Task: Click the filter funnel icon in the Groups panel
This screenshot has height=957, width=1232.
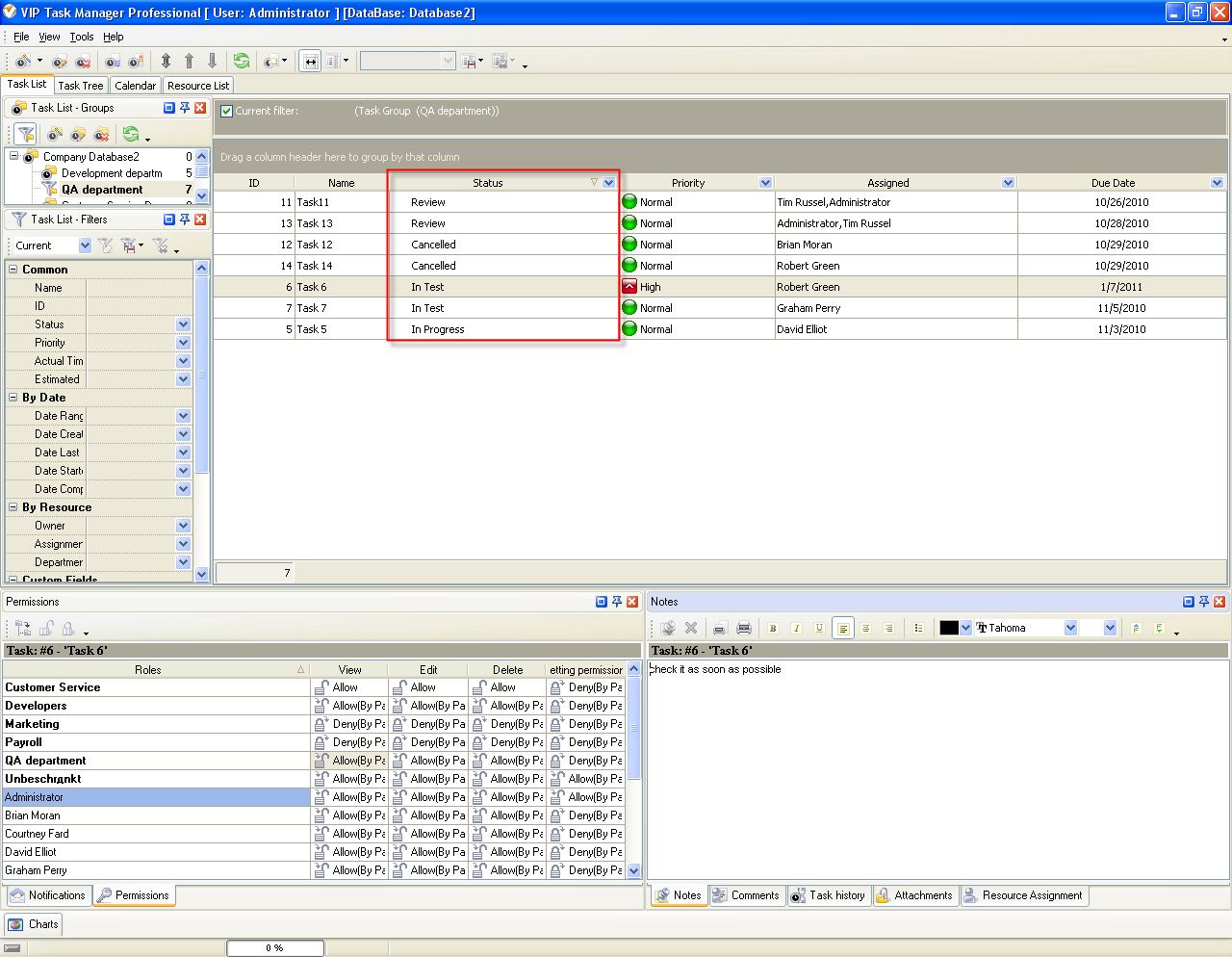Action: (26, 134)
